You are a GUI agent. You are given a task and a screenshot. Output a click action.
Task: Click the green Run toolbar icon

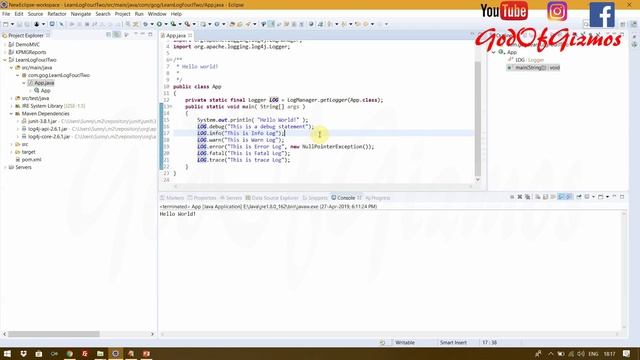159,24
